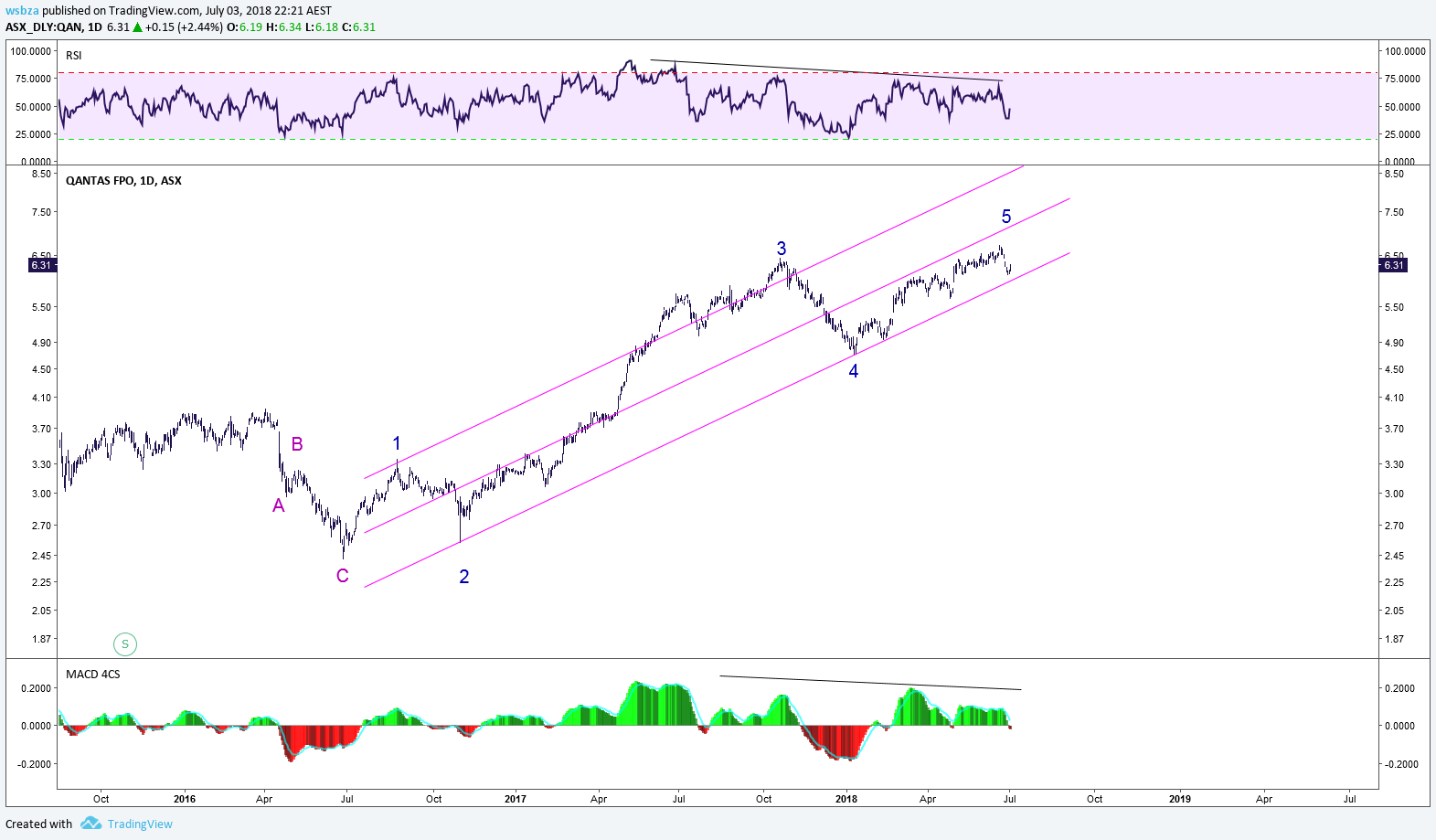Click the 'Created with' footer text
This screenshot has width=1436, height=840.
point(39,824)
